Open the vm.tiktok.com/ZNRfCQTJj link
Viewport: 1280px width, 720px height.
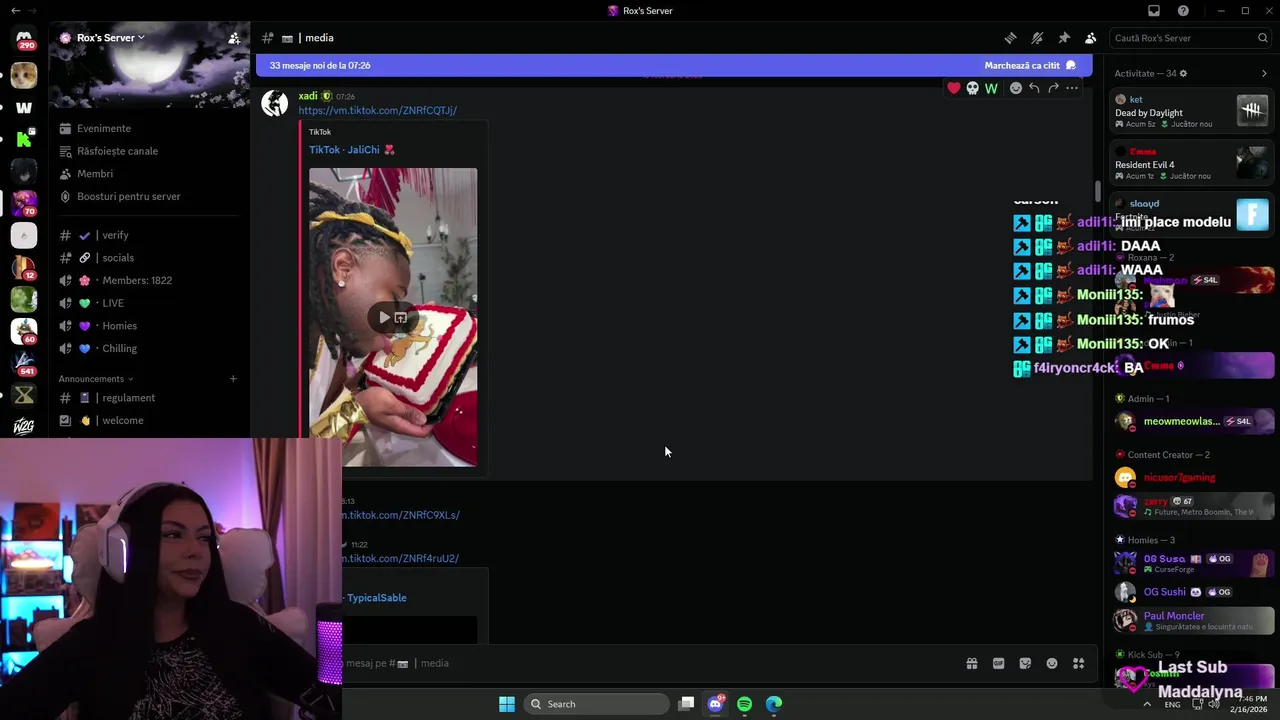377,110
